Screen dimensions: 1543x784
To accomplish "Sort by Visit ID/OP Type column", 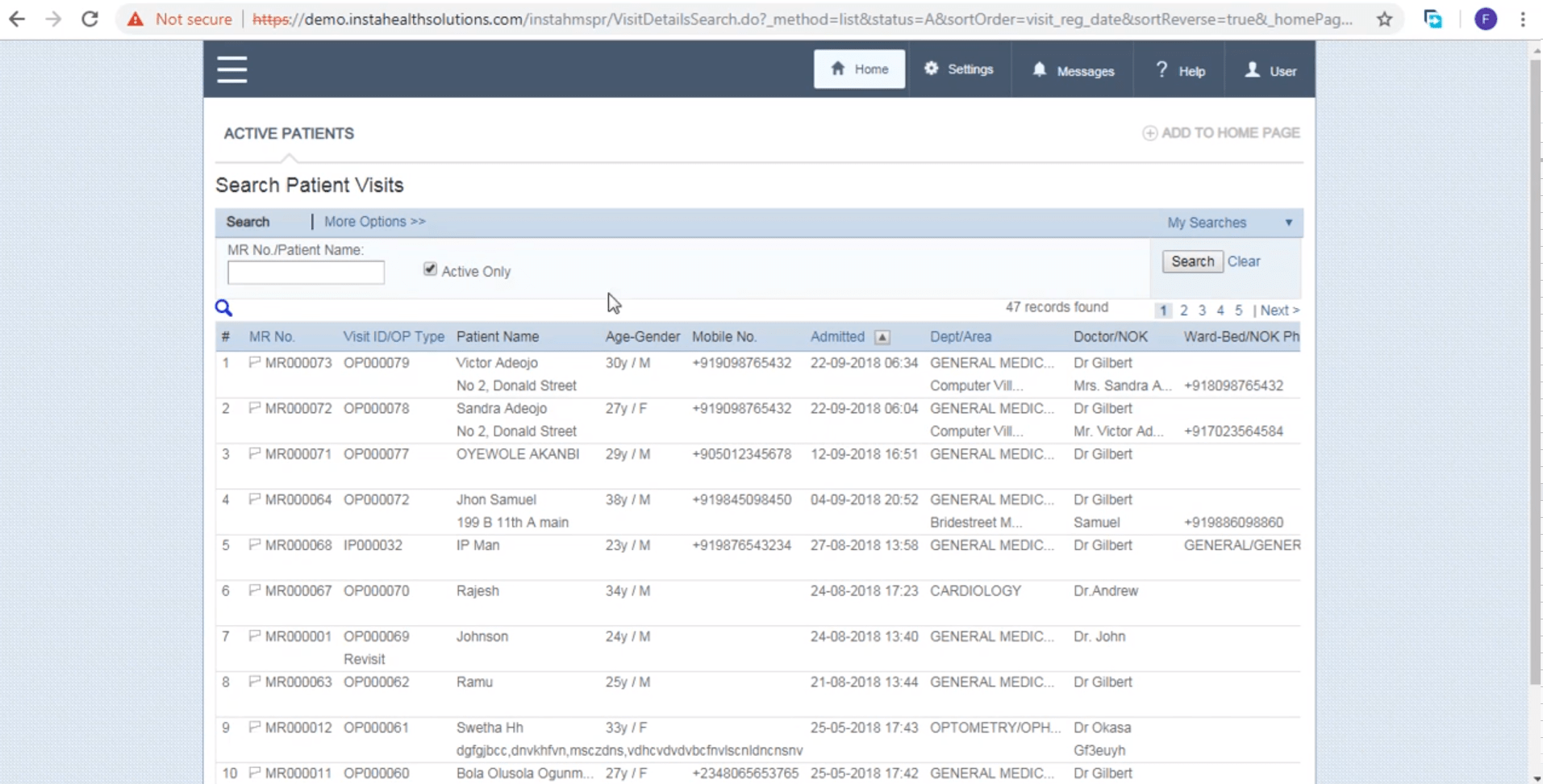I will 394,337.
